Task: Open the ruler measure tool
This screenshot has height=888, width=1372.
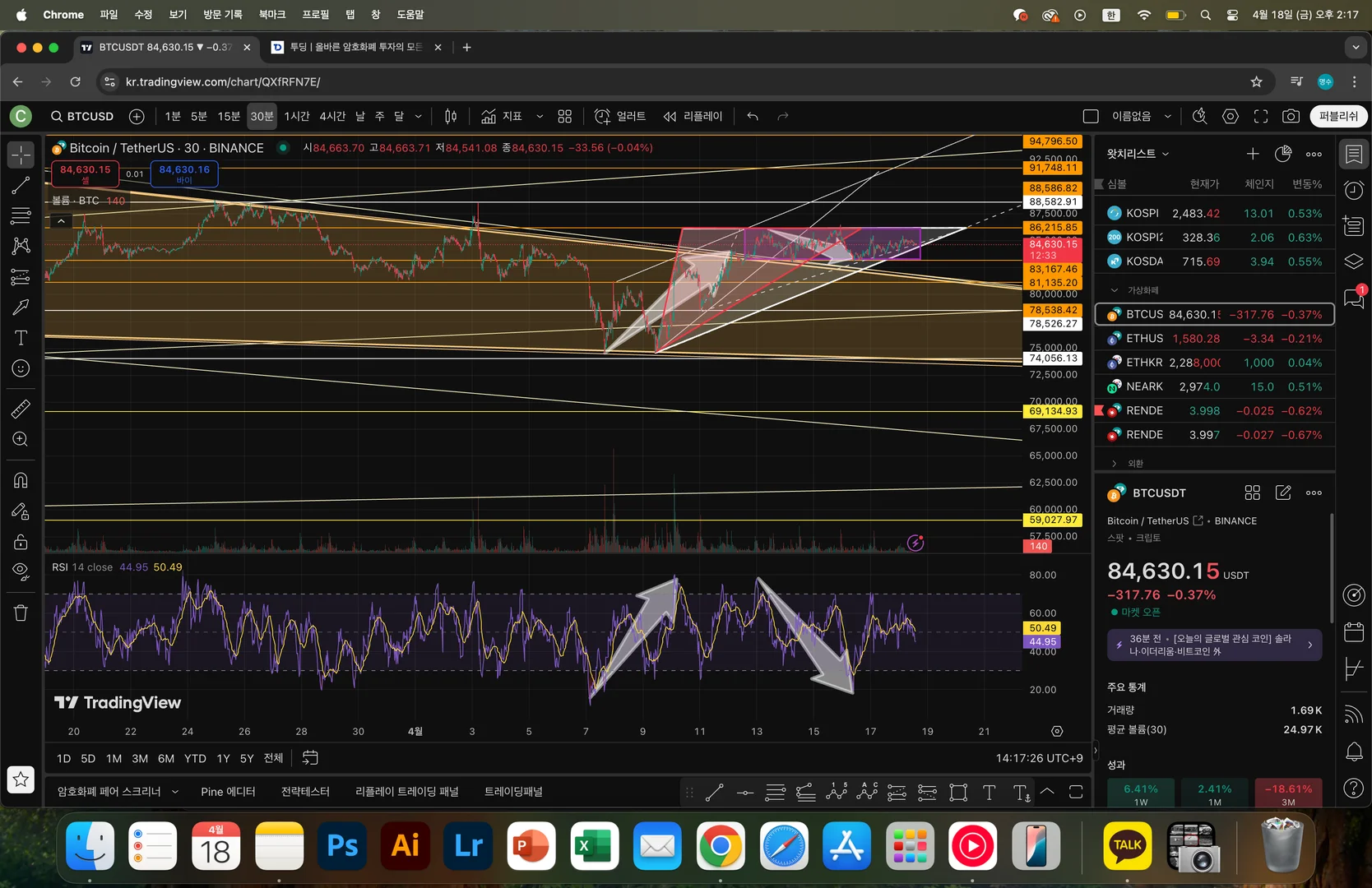Action: click(x=21, y=409)
